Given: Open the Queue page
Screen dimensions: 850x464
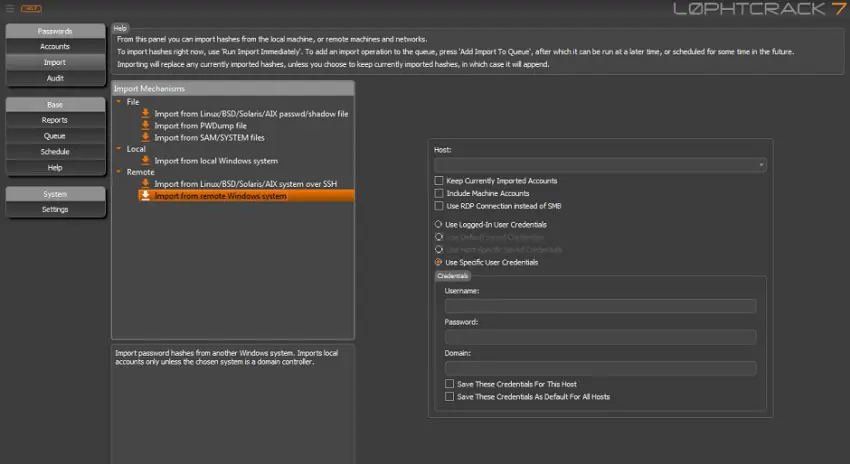Looking at the screenshot, I should 55,136.
